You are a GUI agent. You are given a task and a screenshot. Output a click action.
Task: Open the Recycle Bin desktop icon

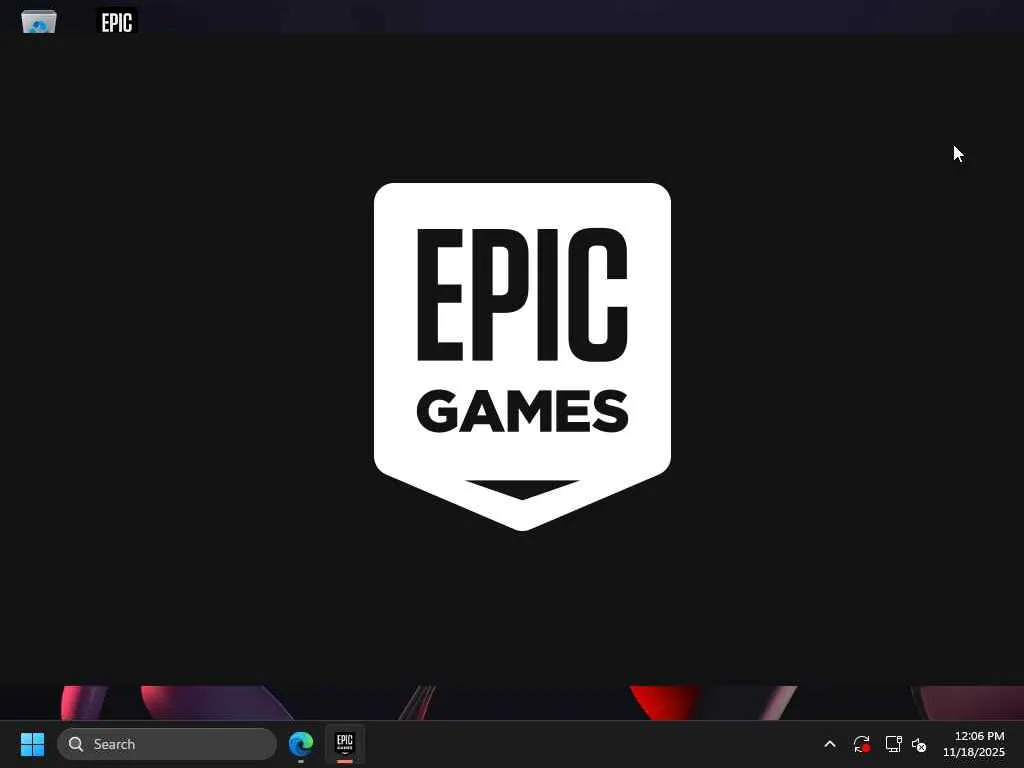39,21
